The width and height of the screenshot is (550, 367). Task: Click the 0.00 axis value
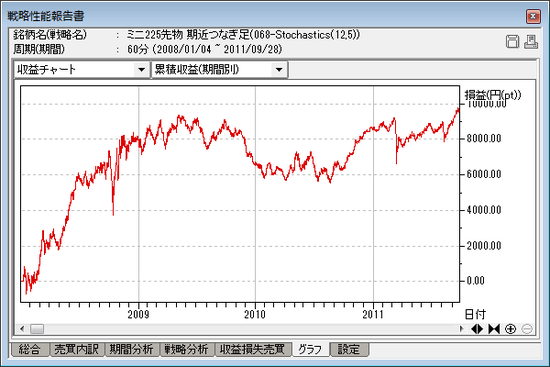pyautogui.click(x=476, y=281)
